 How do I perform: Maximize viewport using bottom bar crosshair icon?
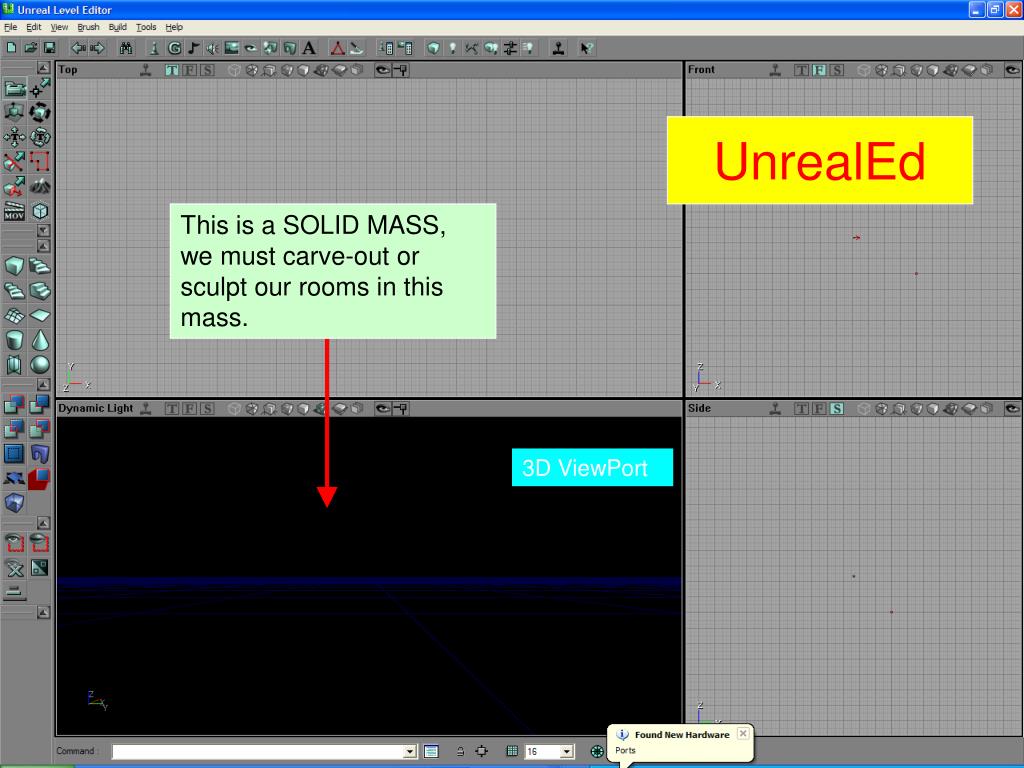(481, 751)
